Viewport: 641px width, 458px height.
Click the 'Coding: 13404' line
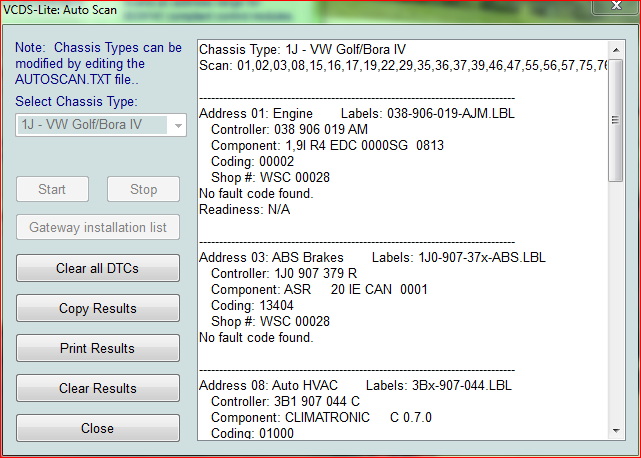coord(252,305)
